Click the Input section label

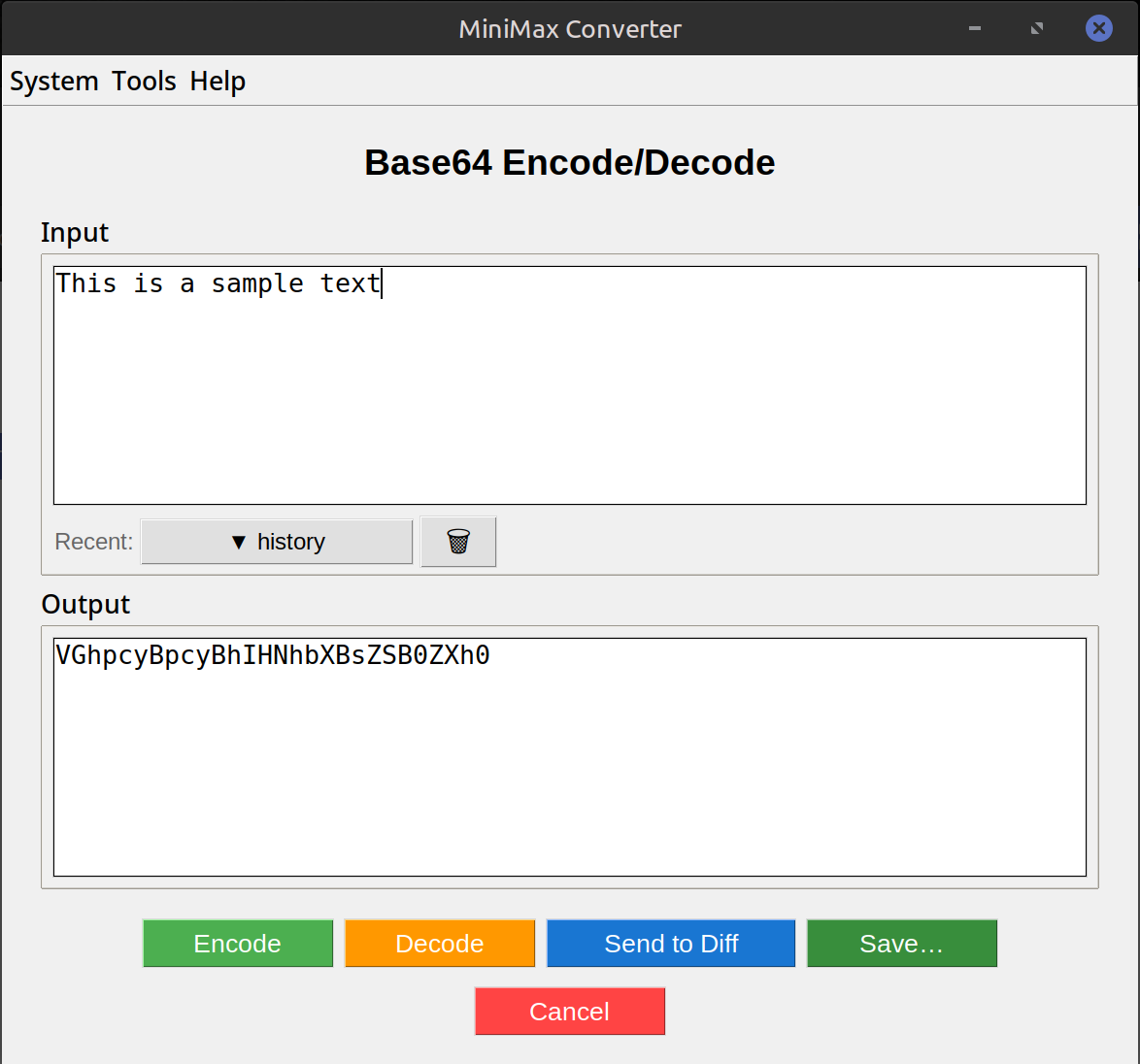74,233
